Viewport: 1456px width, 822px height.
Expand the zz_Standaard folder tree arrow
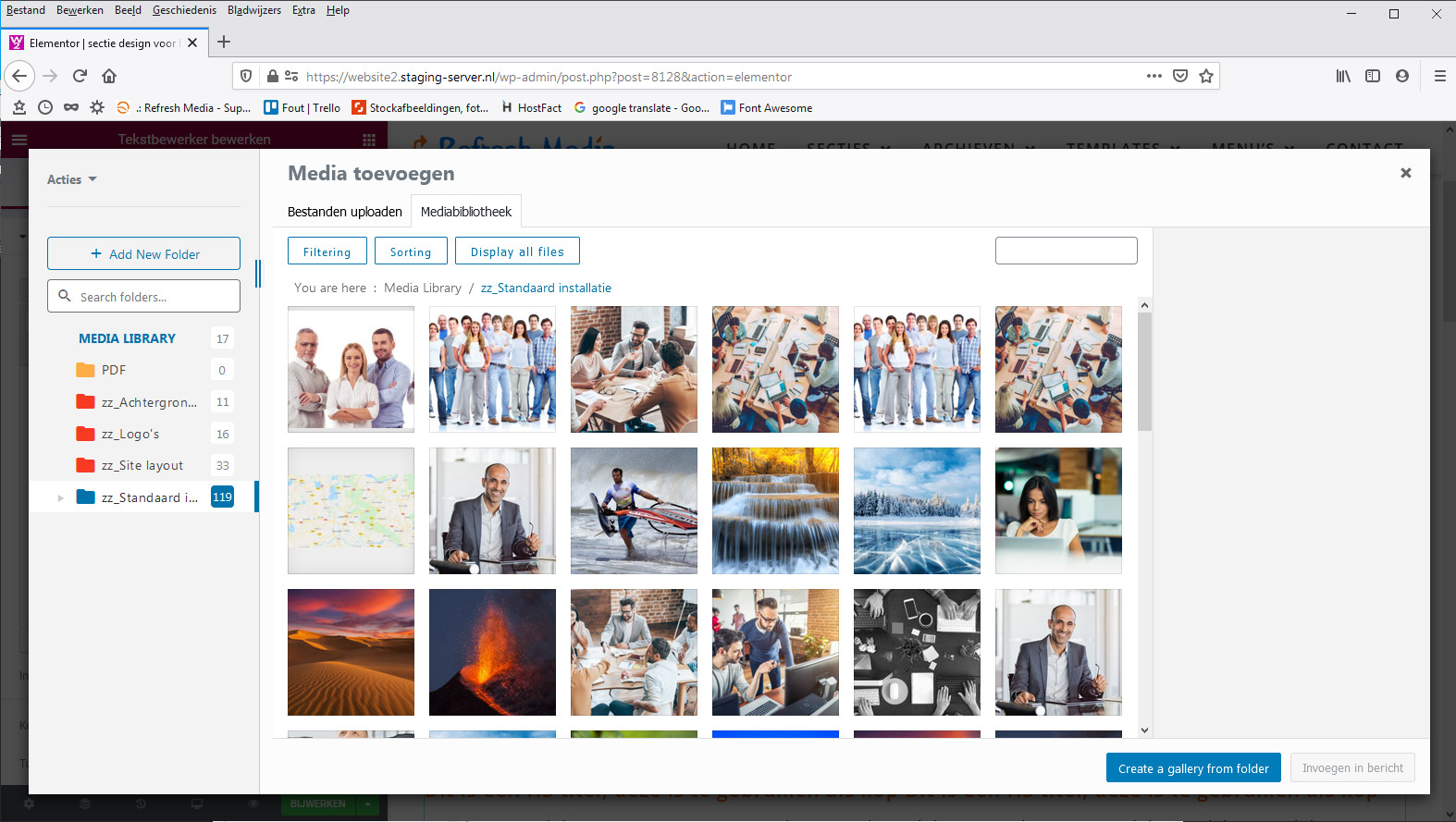[61, 497]
